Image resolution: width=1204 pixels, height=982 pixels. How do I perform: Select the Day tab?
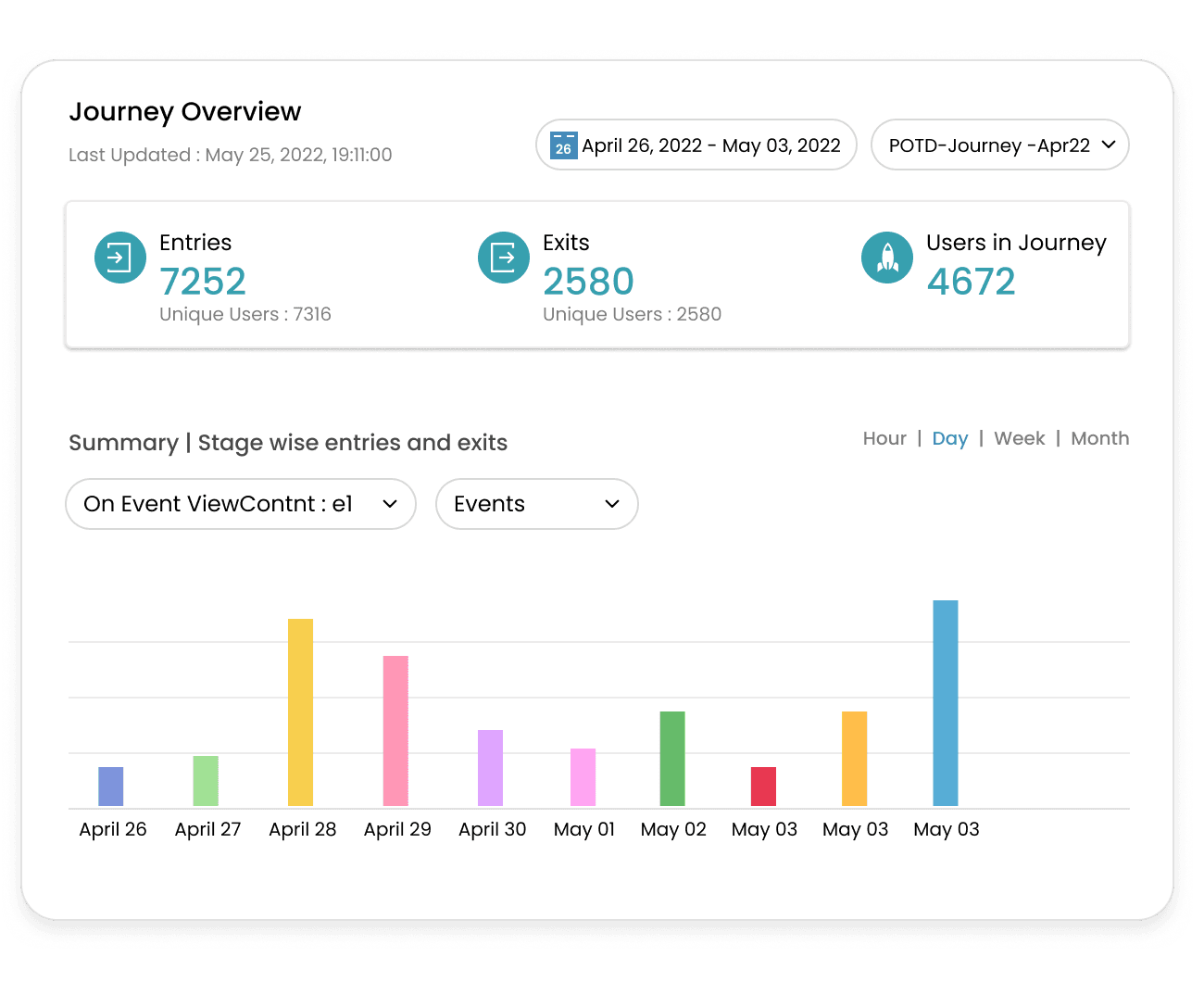coord(949,438)
